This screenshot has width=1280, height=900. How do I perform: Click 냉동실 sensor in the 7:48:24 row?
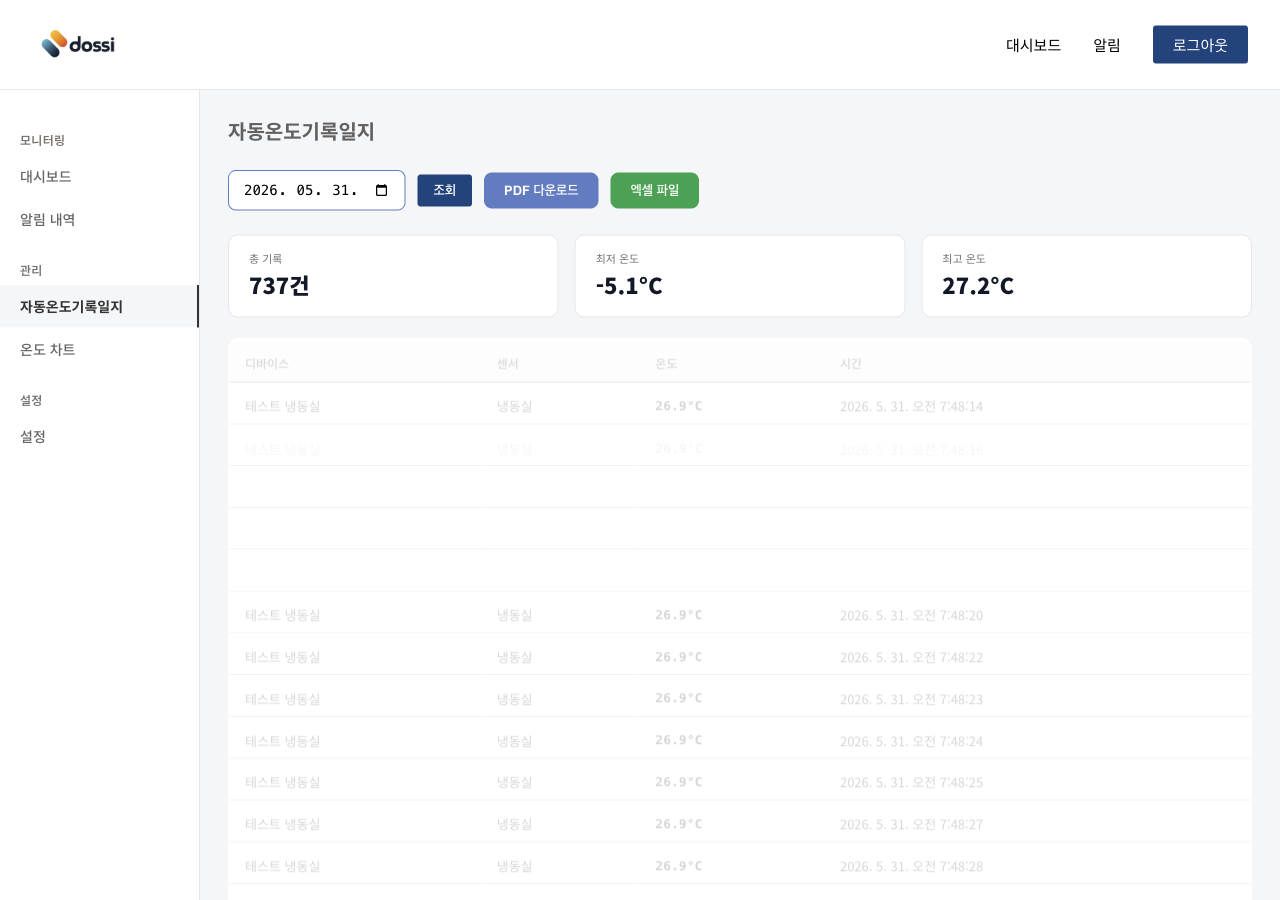point(514,741)
